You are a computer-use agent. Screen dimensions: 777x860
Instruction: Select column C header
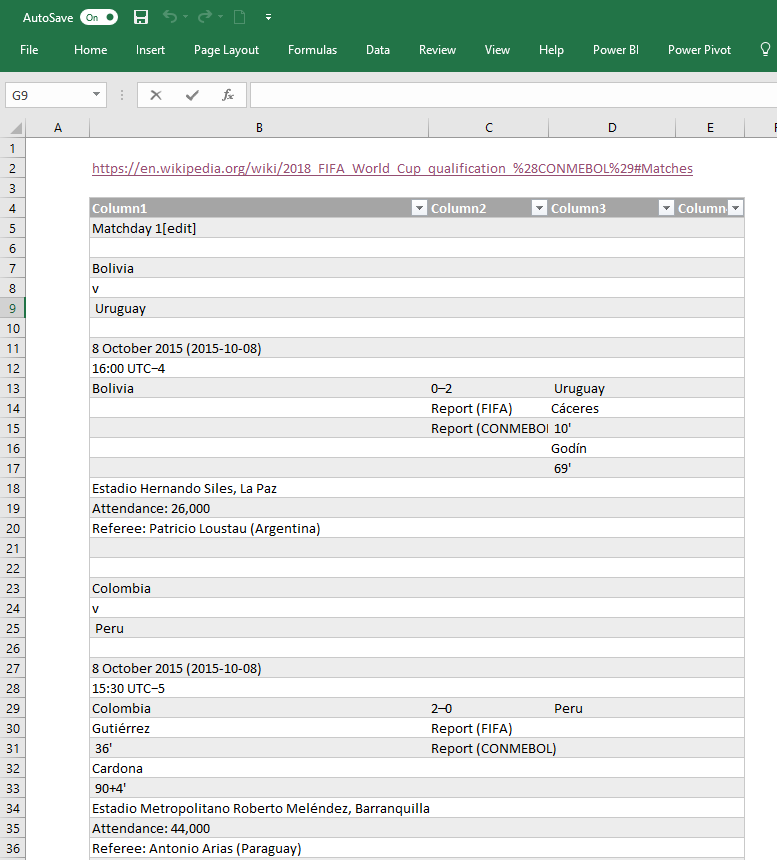pos(489,128)
